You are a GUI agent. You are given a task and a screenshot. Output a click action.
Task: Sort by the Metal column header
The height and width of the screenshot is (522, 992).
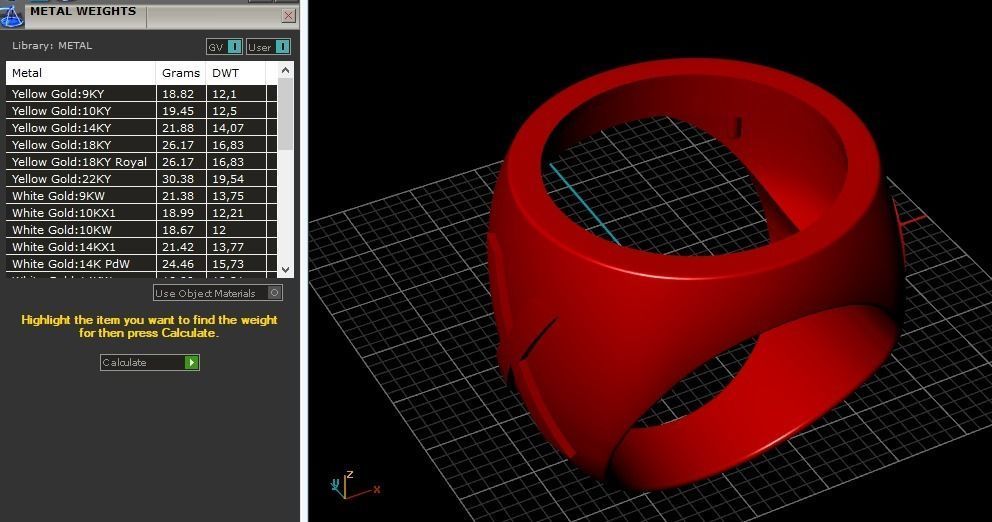80,73
